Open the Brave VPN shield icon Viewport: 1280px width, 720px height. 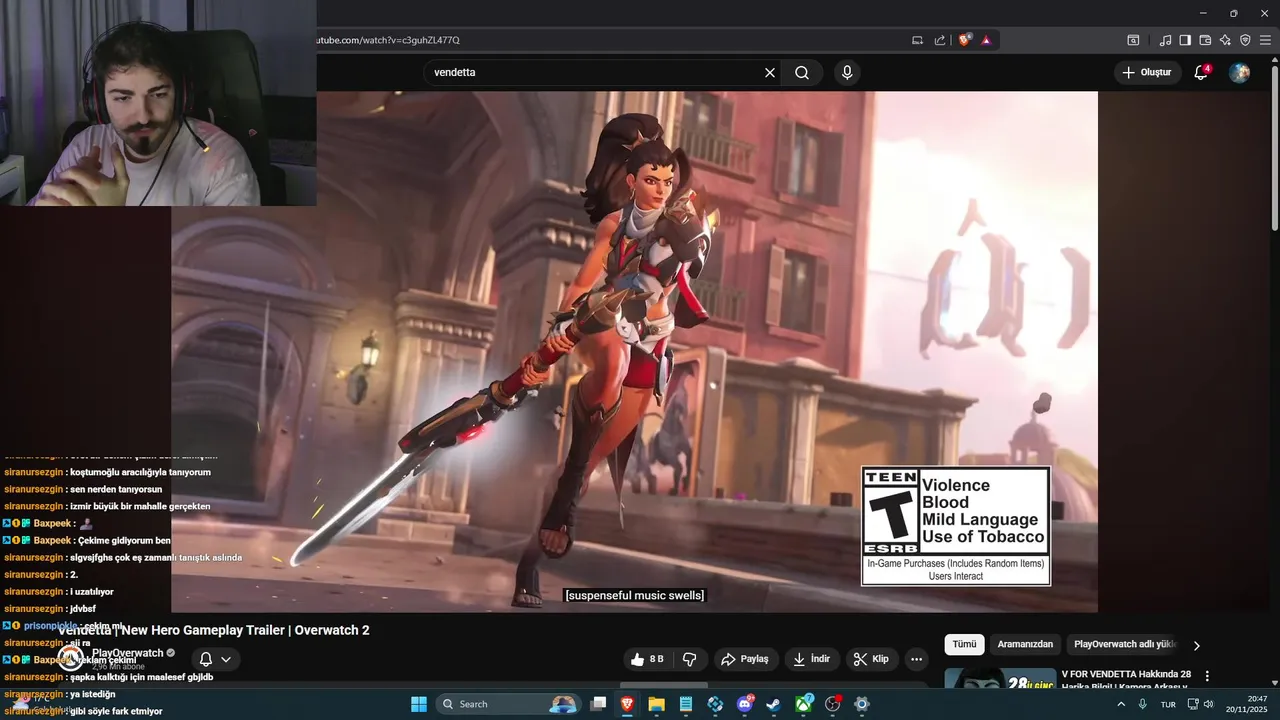[1245, 40]
